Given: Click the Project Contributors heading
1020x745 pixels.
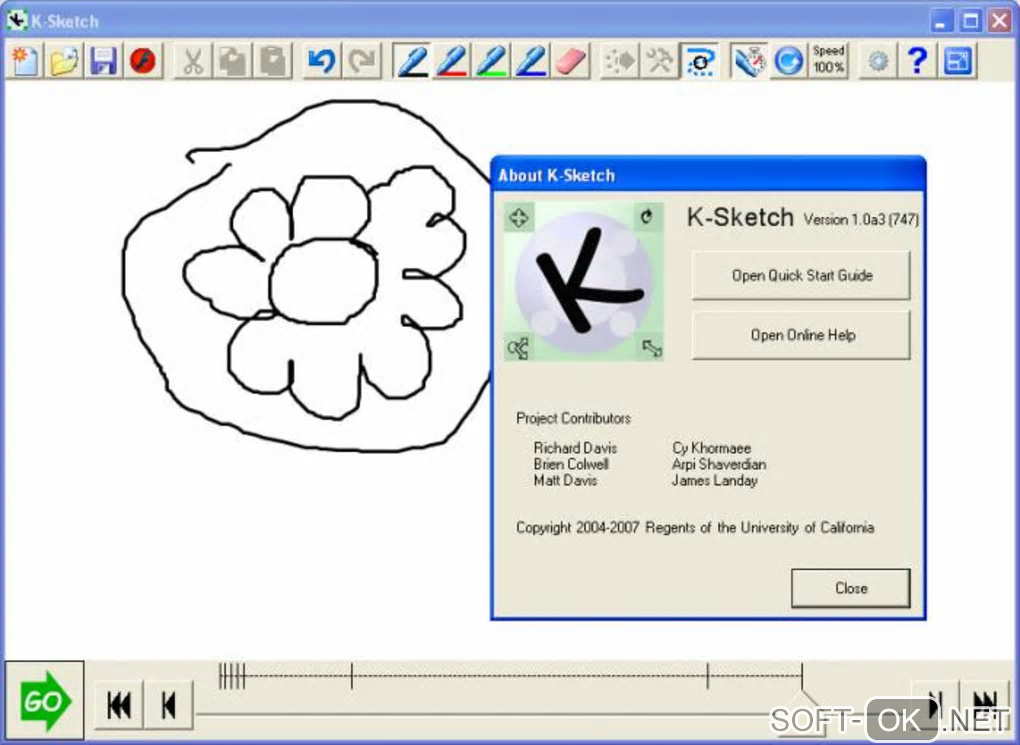Looking at the screenshot, I should coord(573,418).
